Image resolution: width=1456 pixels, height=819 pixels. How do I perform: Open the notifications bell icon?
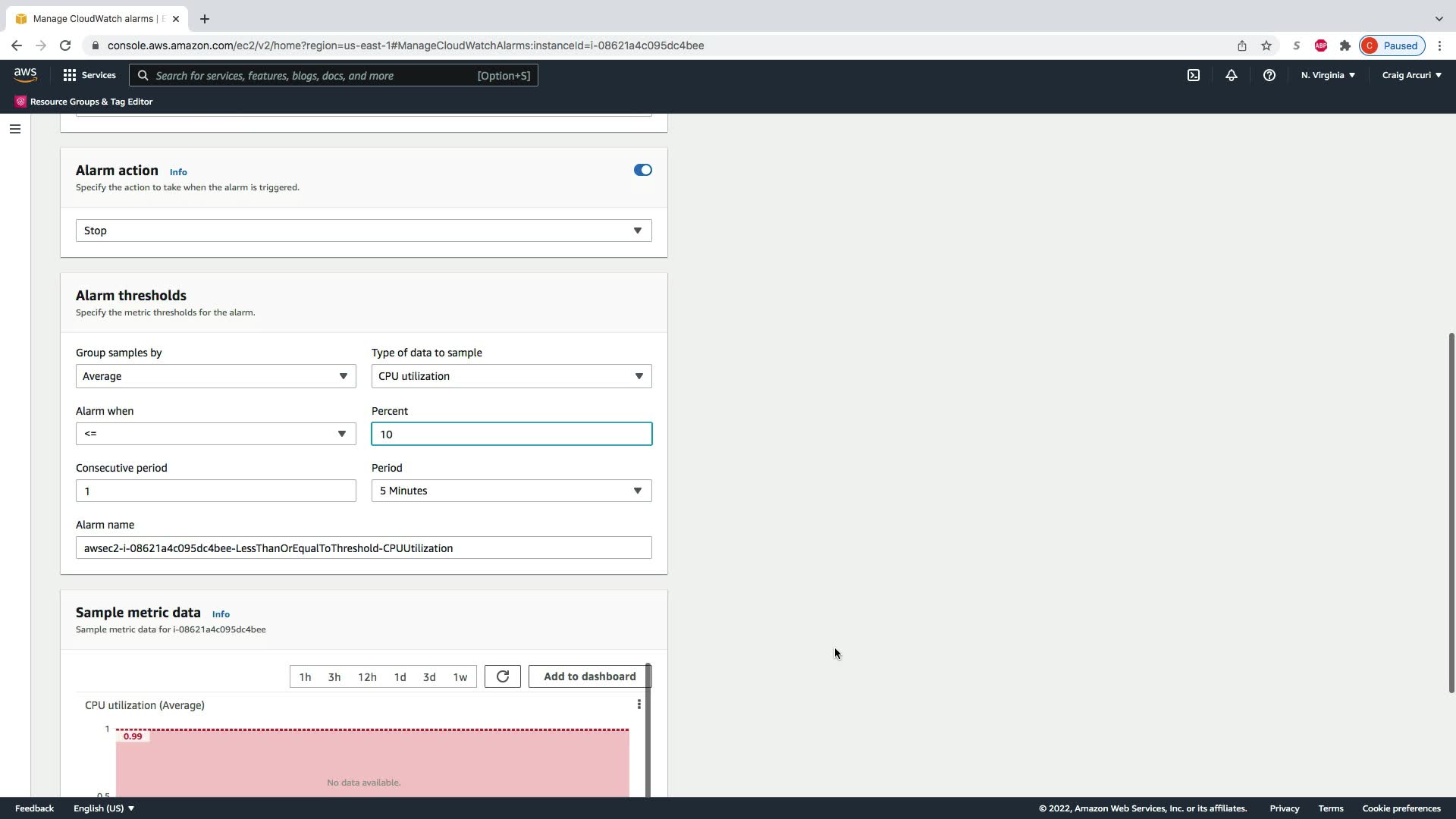[1231, 75]
